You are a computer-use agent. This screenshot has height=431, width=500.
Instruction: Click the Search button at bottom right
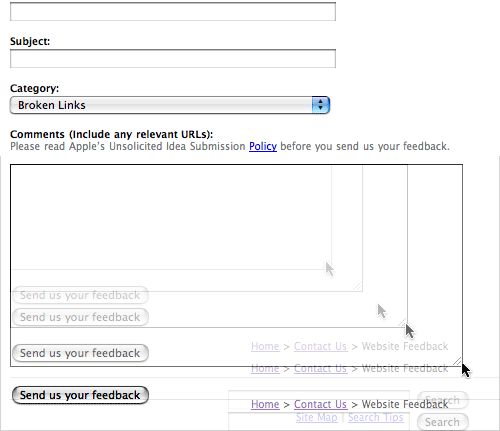tap(443, 422)
